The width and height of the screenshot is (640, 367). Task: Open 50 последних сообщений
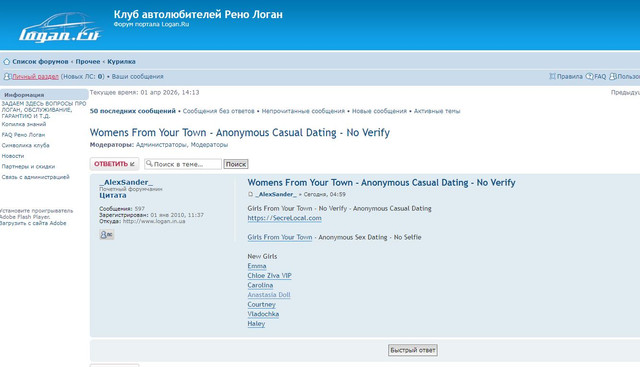(x=133, y=111)
